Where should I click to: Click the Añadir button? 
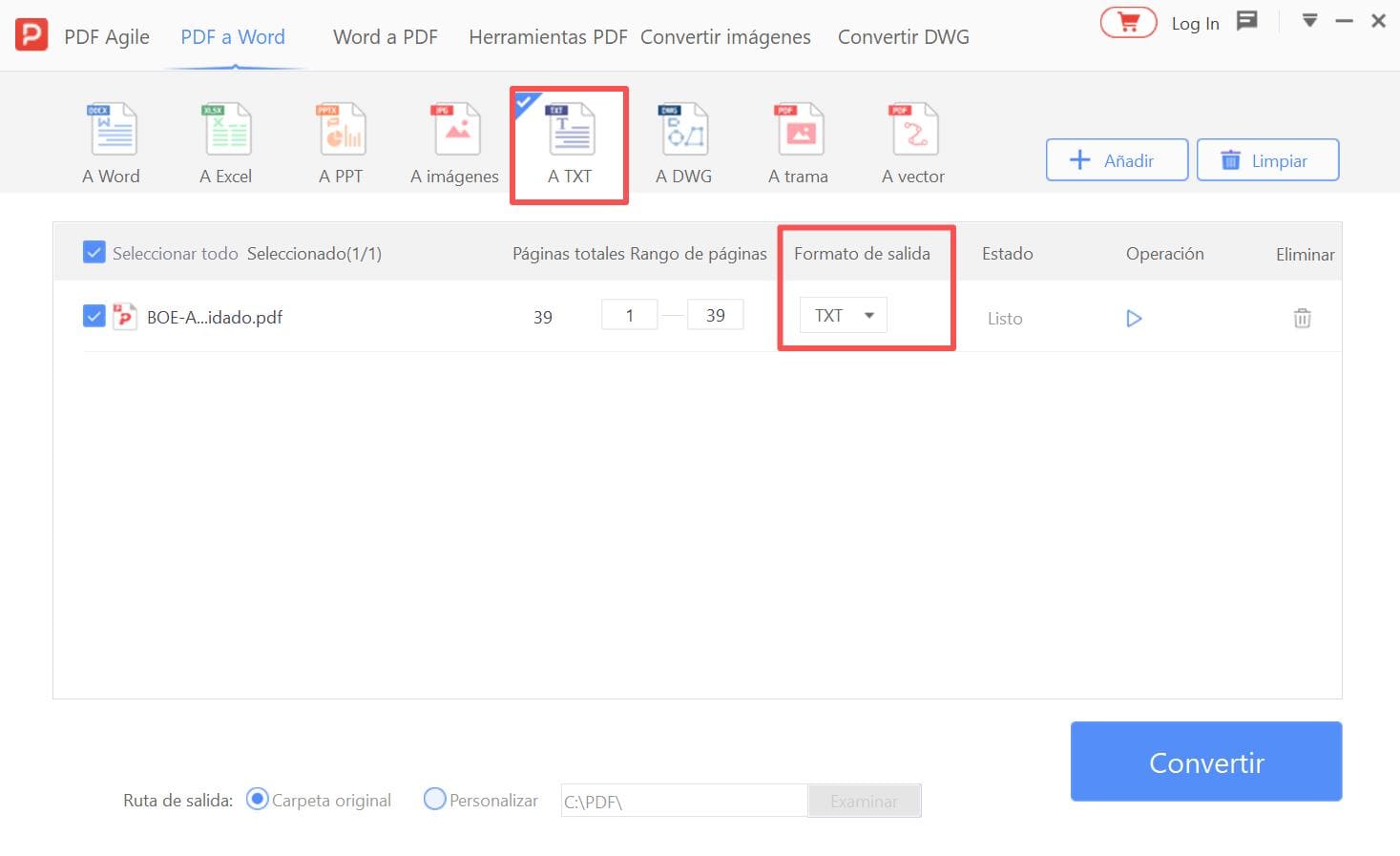tap(1117, 160)
